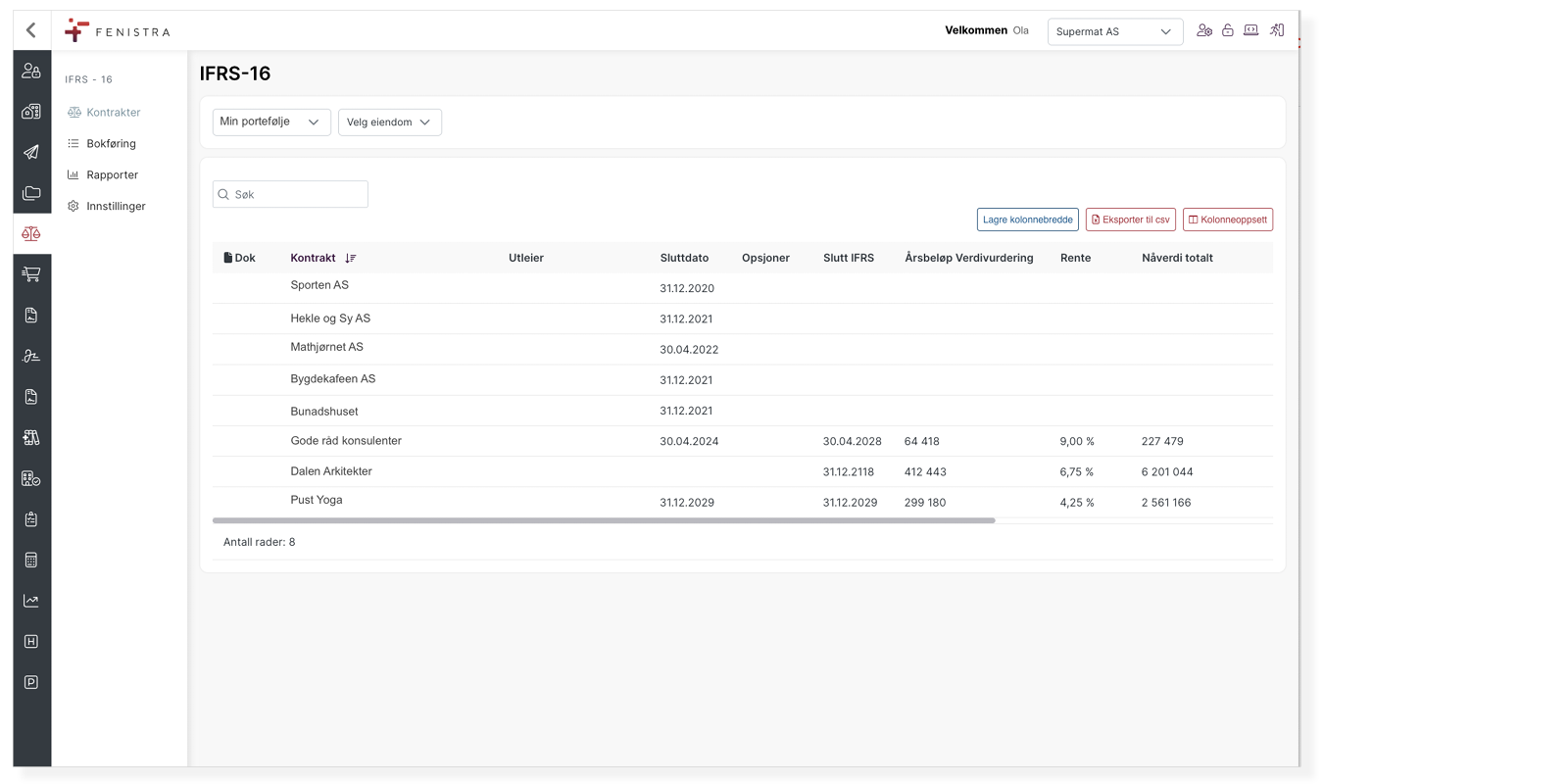Click into the Søk search field
Image resolution: width=1568 pixels, height=784 pixels.
tap(290, 194)
